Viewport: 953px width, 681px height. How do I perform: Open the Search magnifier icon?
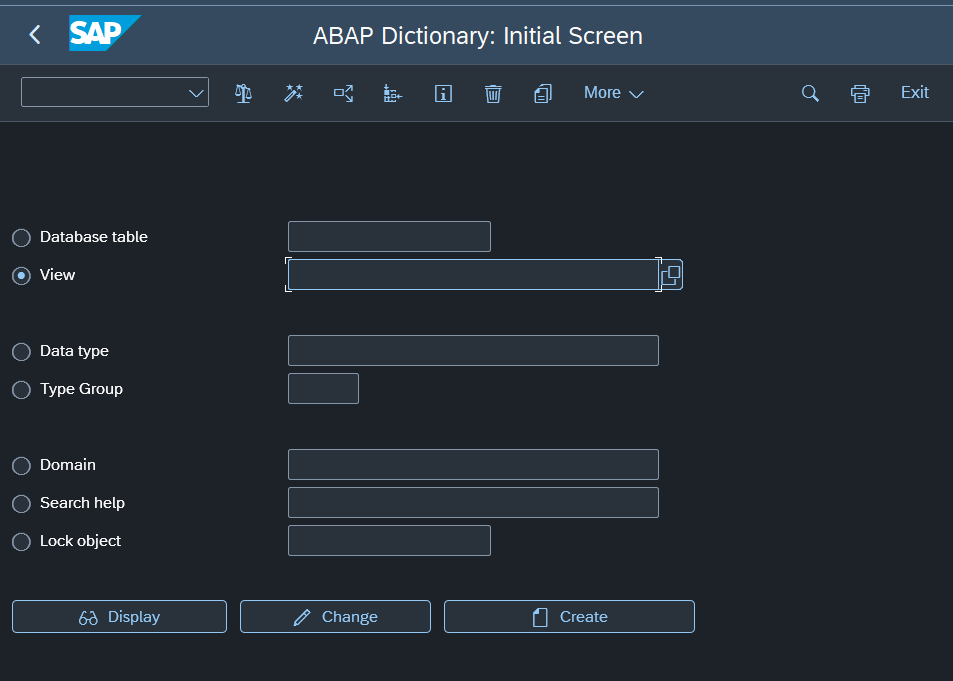coord(810,92)
